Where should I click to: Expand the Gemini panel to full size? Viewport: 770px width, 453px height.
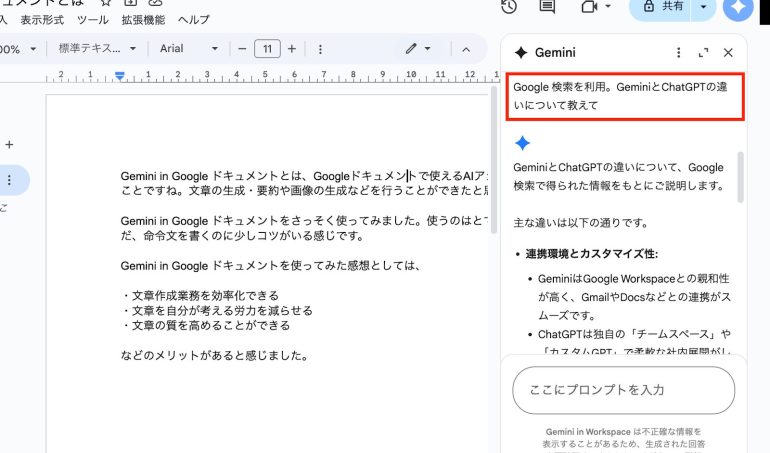(x=703, y=53)
